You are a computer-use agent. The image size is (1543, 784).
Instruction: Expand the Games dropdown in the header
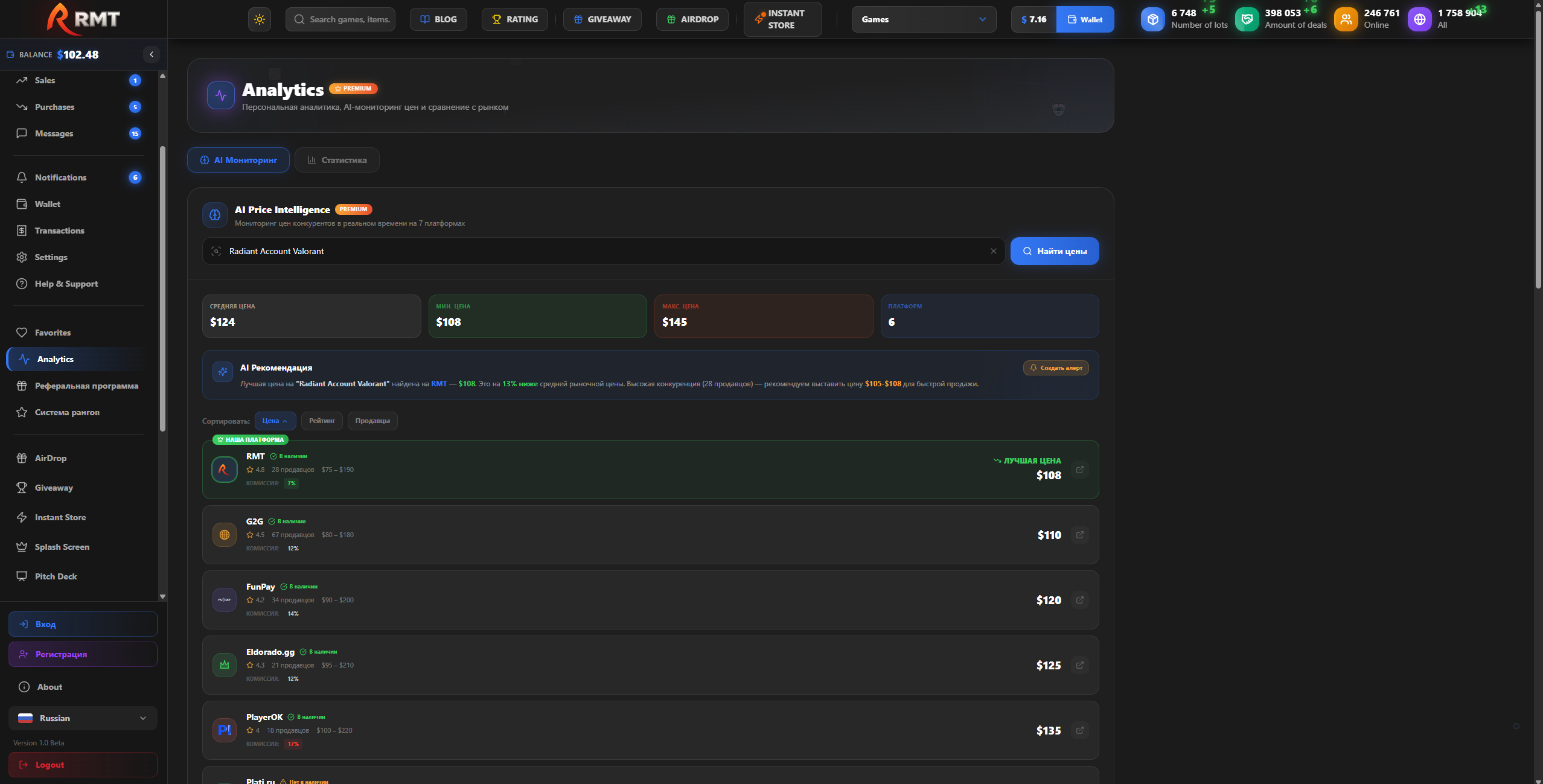click(x=924, y=19)
